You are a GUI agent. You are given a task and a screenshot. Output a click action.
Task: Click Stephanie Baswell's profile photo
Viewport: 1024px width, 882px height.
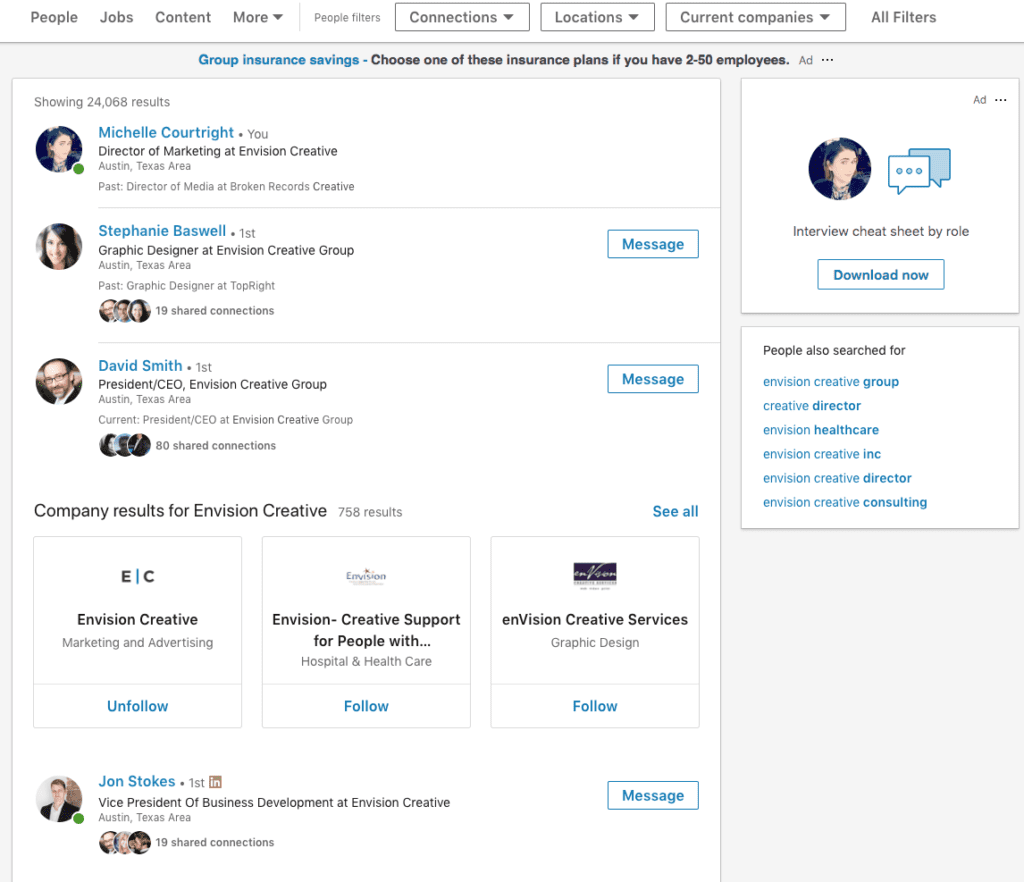point(59,247)
